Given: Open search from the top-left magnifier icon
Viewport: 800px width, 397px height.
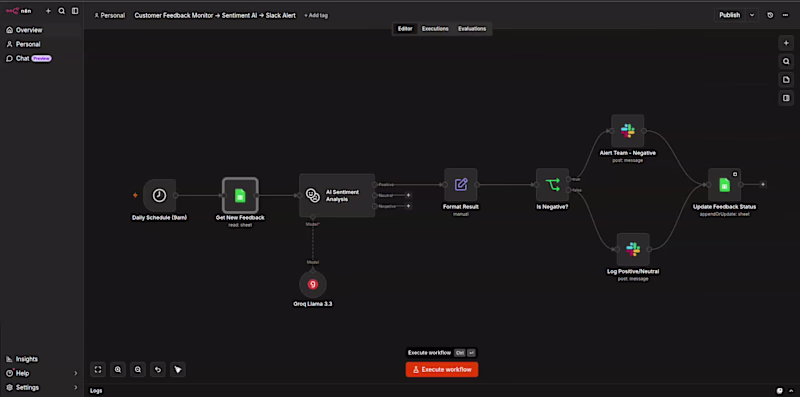Looking at the screenshot, I should click(62, 11).
